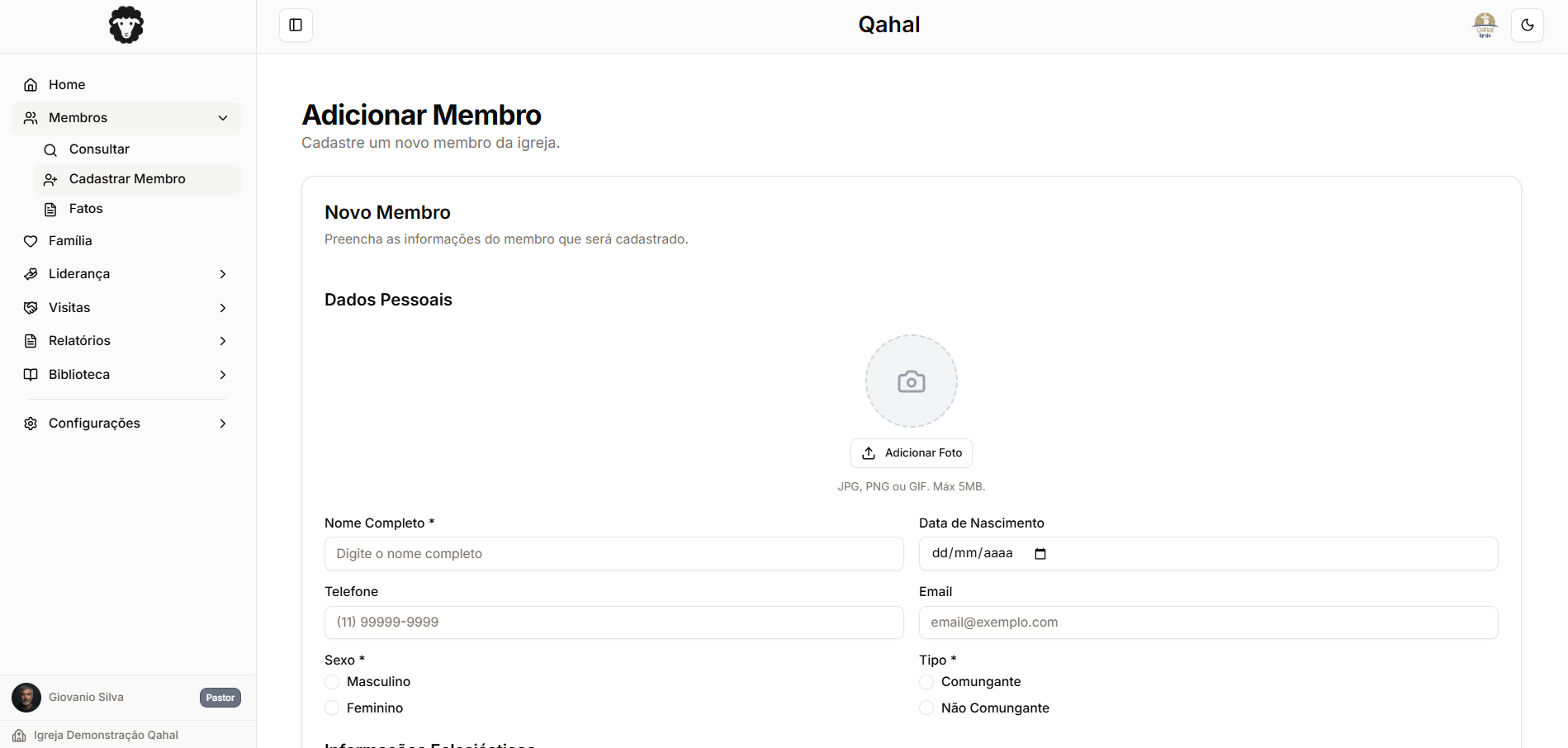Focus the Email input field
Viewport: 1568px width, 748px height.
pos(1208,623)
